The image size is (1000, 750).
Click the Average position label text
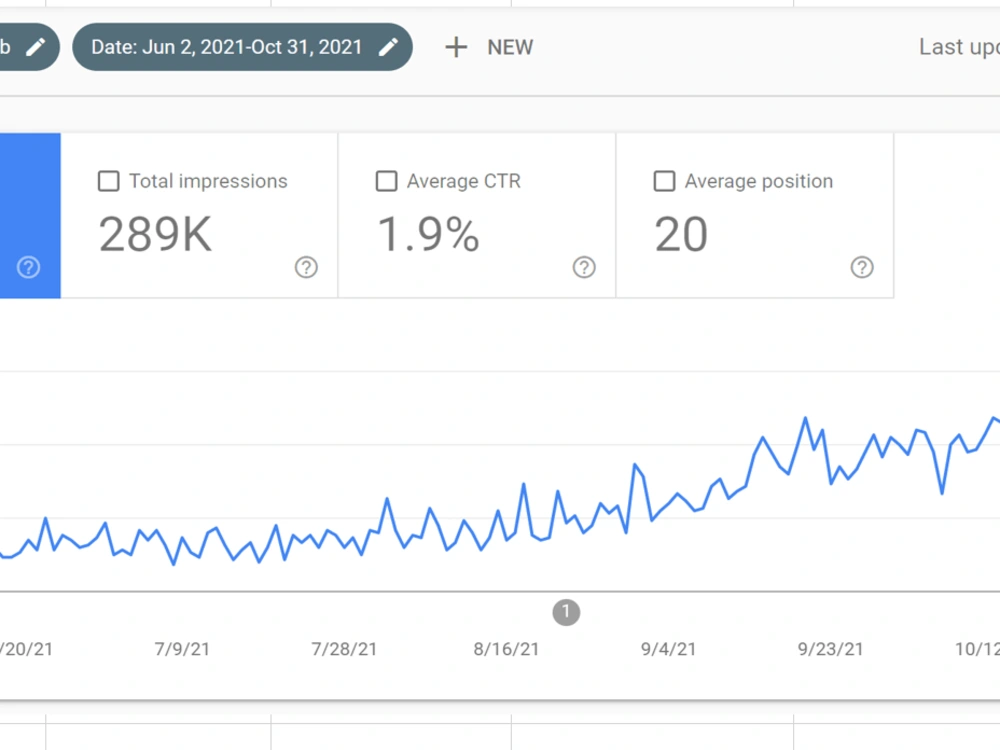pyautogui.click(x=759, y=181)
